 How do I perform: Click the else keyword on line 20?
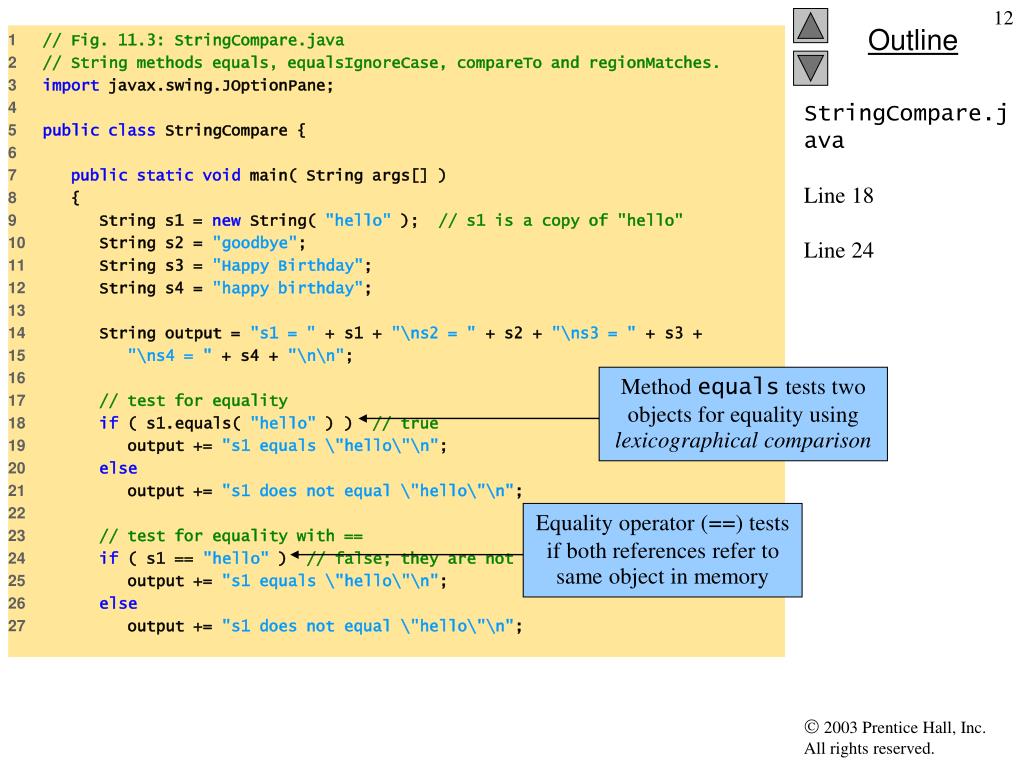(x=118, y=468)
